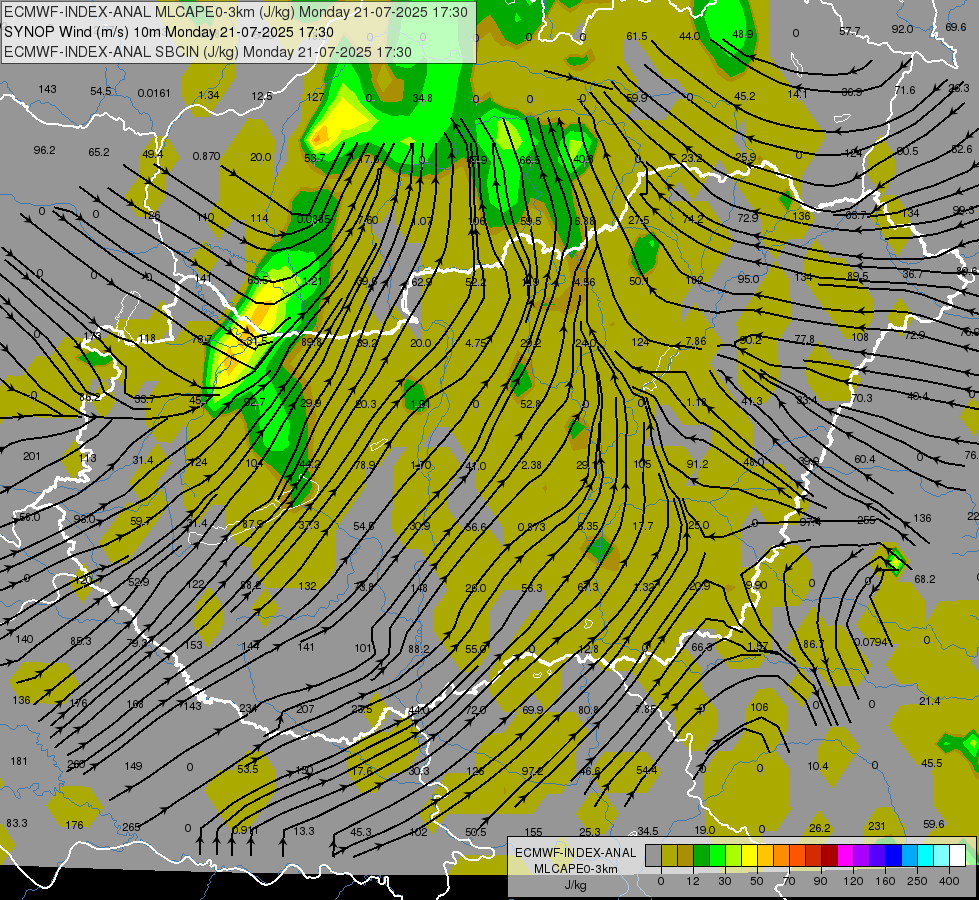This screenshot has height=900, width=979.
Task: Click the map value '48.9'
Action: pyautogui.click(x=743, y=34)
